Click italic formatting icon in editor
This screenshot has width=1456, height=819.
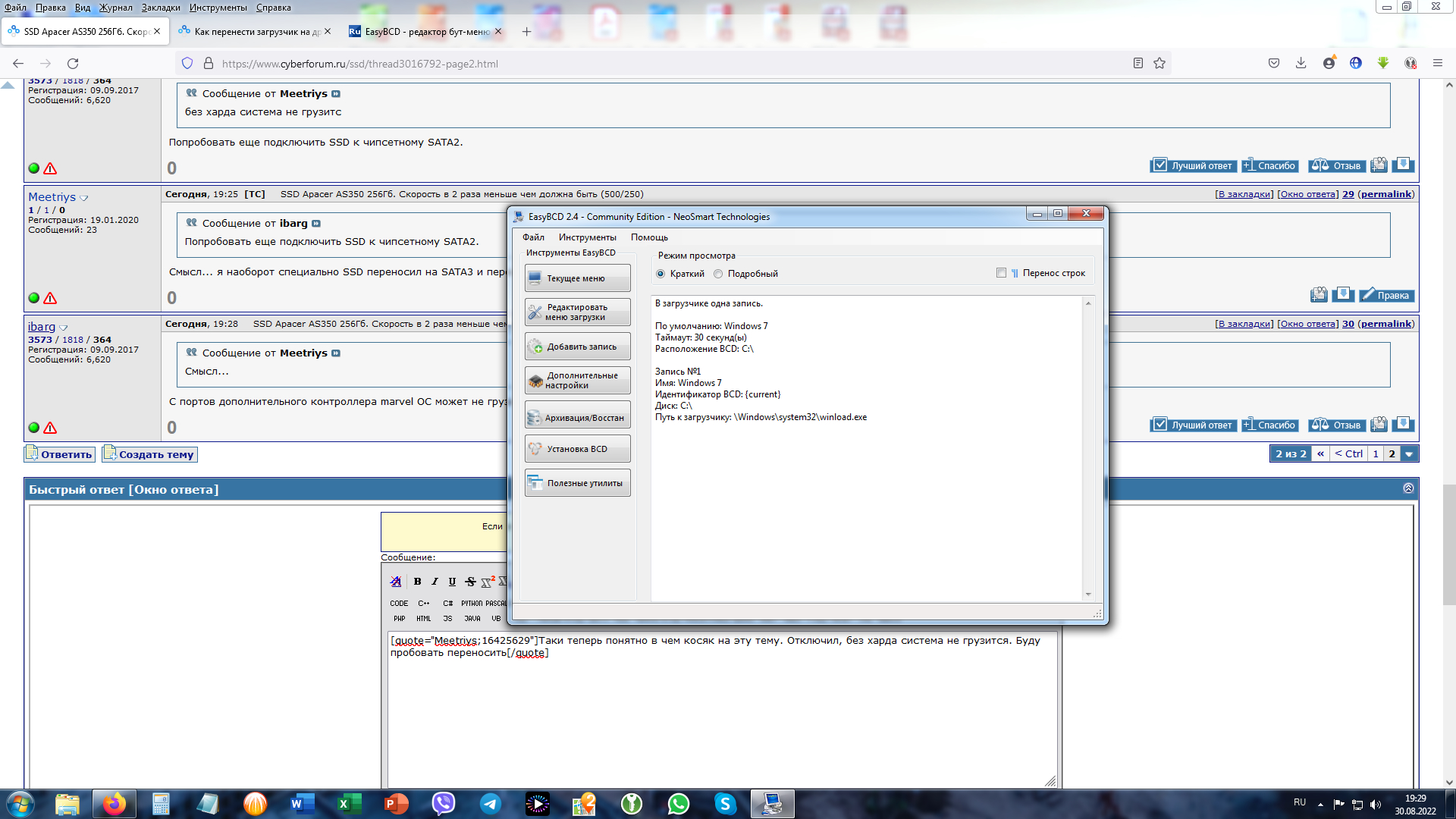point(435,582)
